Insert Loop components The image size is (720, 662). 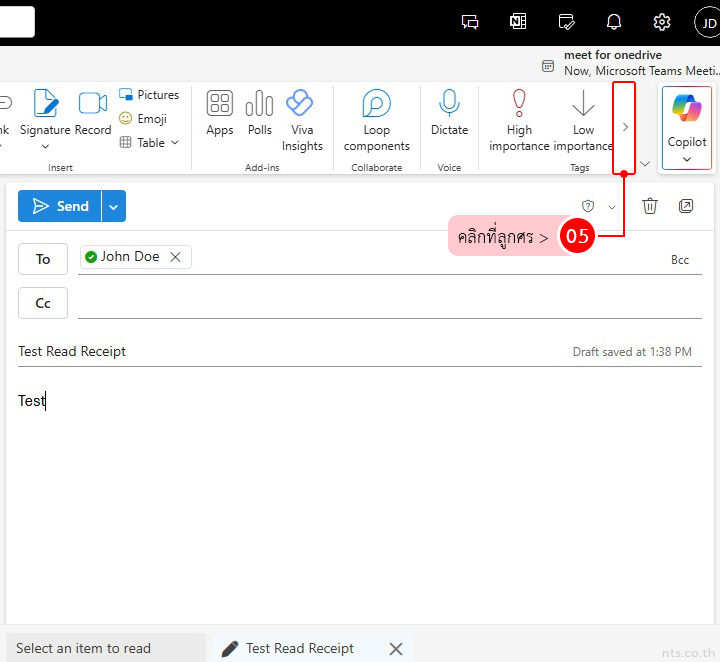[x=377, y=120]
